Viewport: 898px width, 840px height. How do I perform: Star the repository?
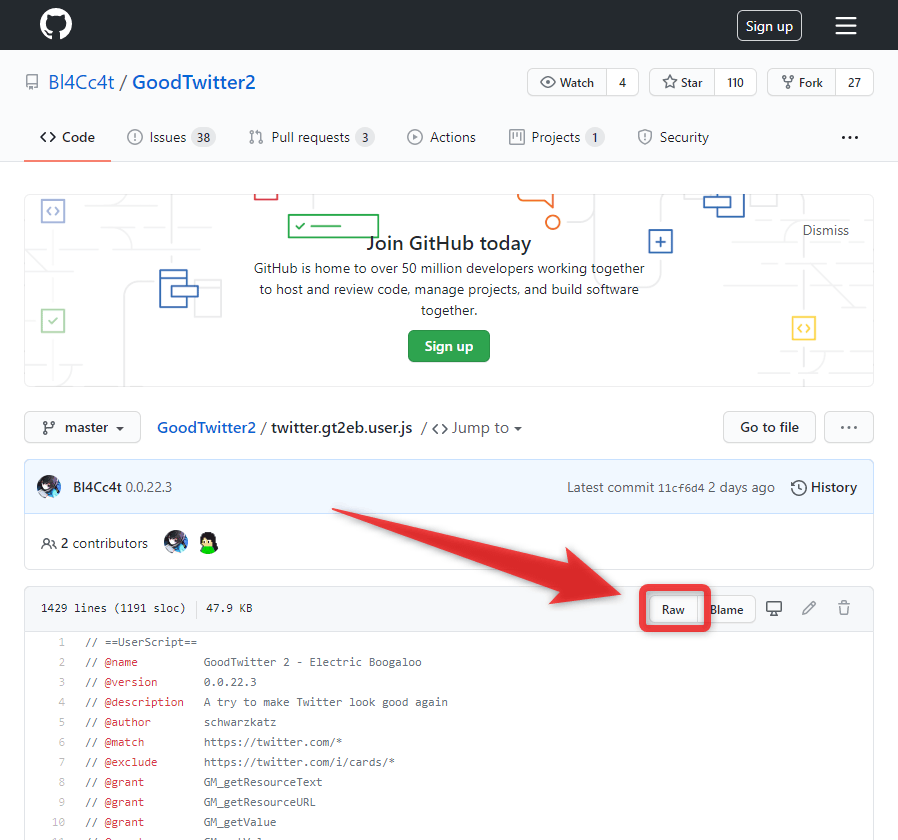click(x=682, y=82)
